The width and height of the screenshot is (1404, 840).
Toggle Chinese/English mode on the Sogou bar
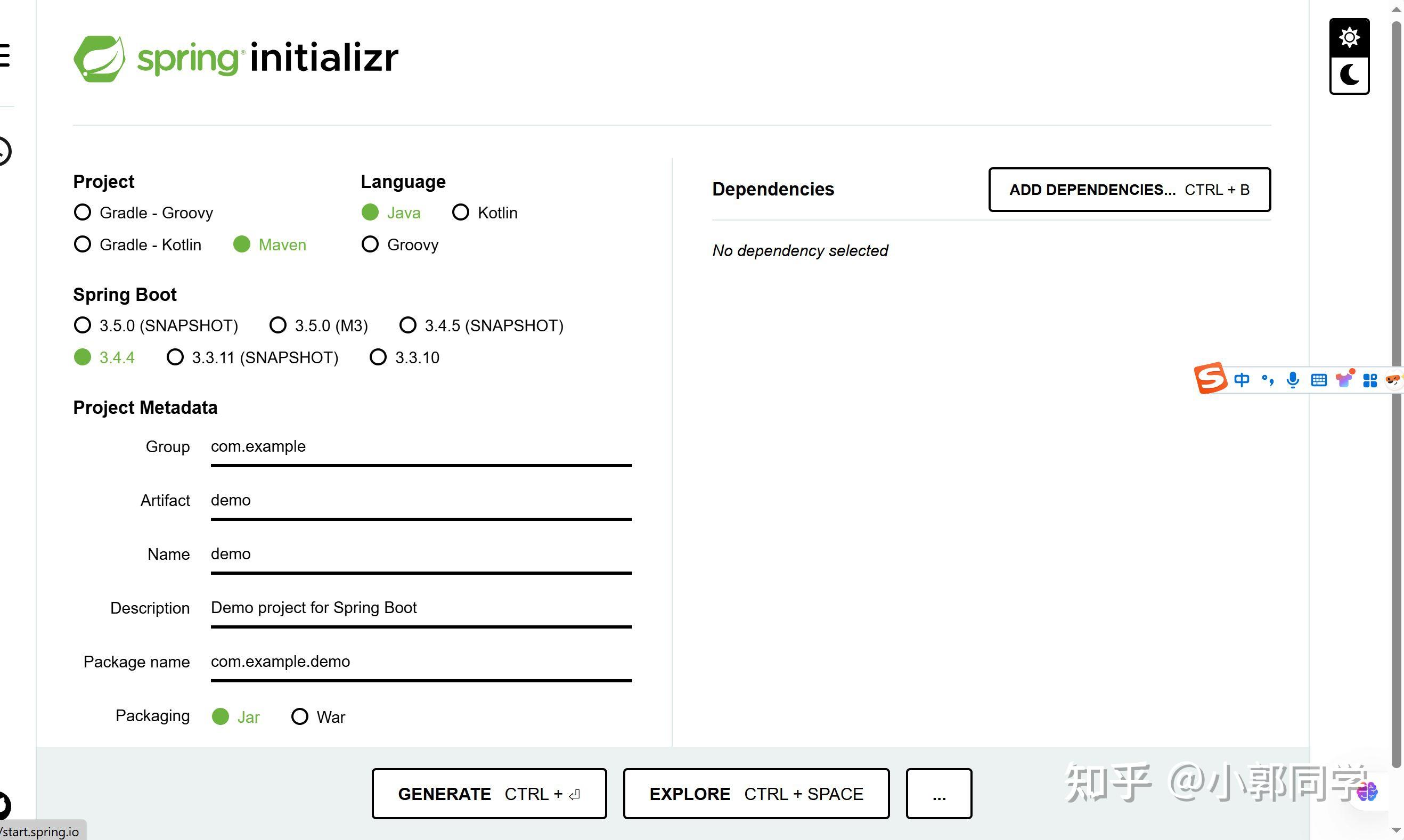point(1242,380)
